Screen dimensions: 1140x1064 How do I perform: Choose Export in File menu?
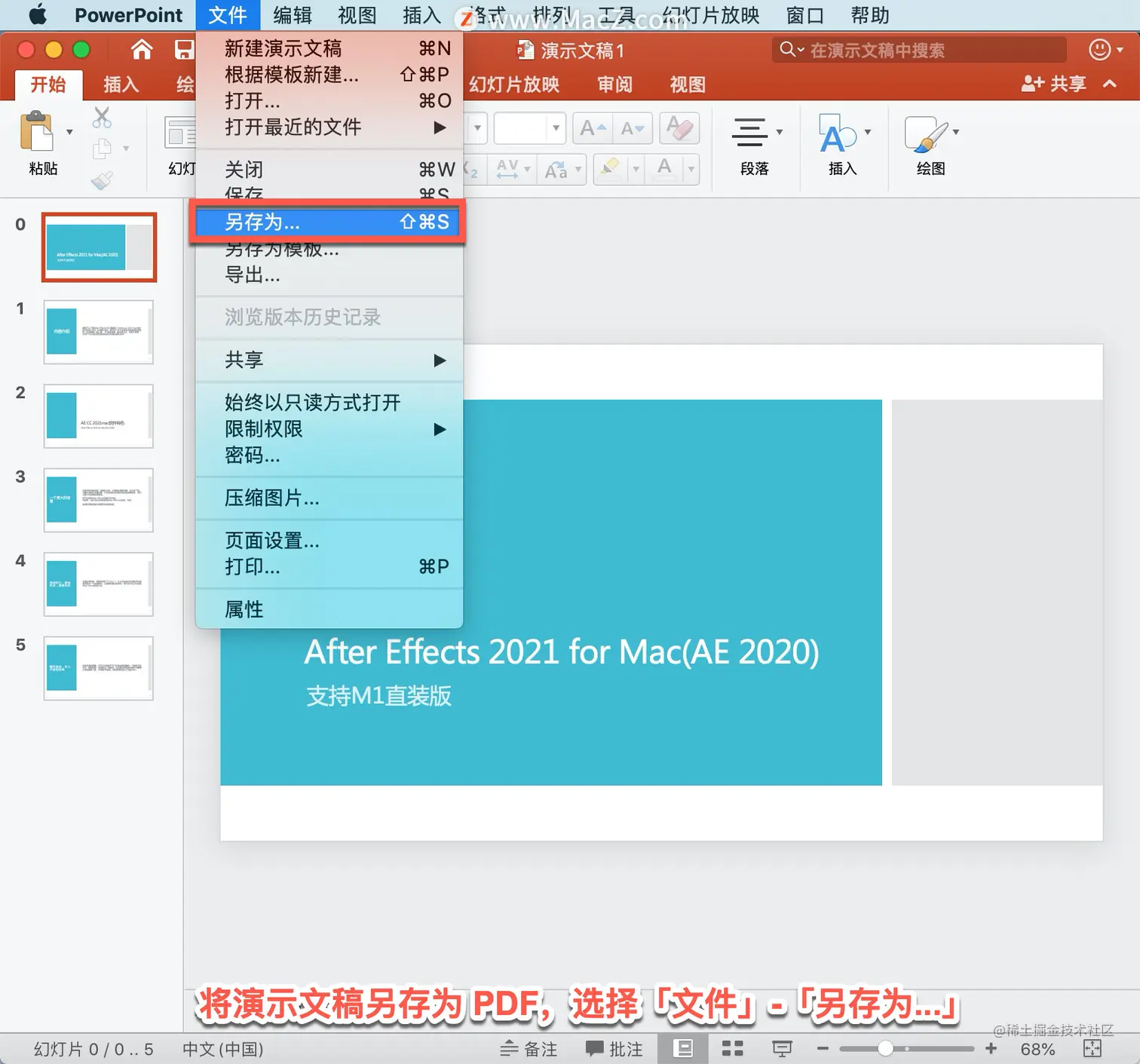pos(329,275)
